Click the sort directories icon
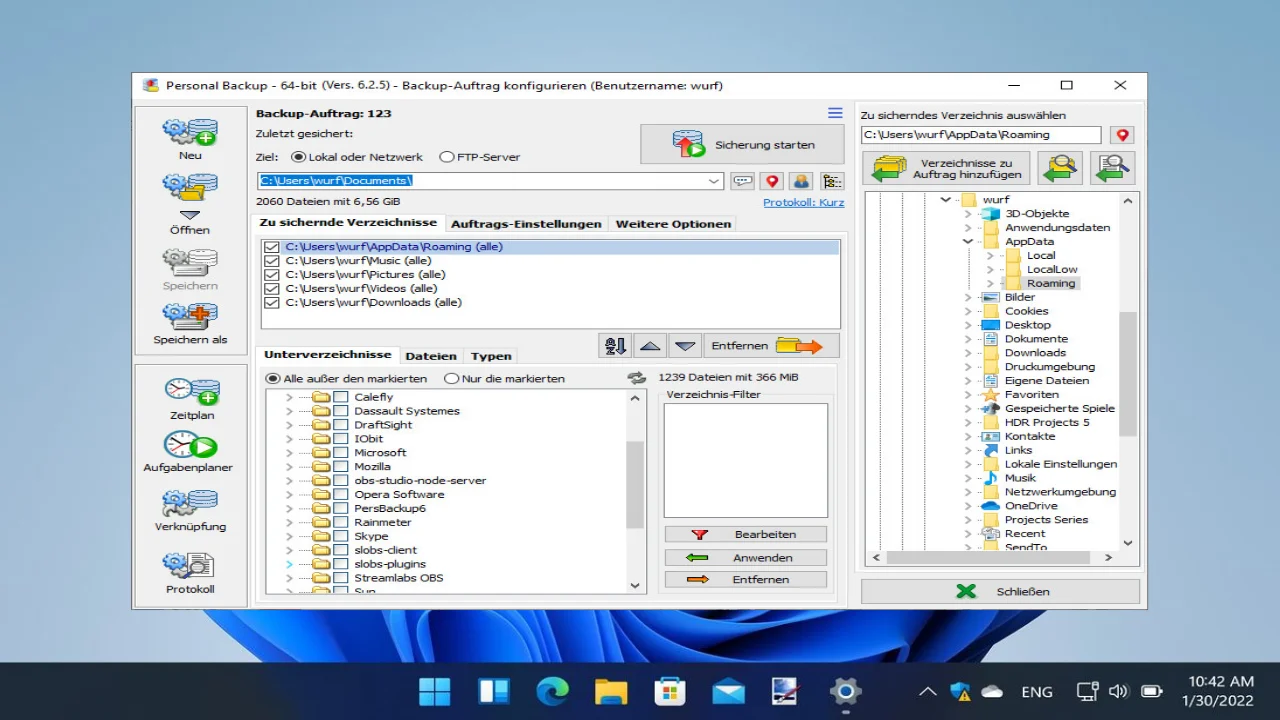 coord(615,346)
